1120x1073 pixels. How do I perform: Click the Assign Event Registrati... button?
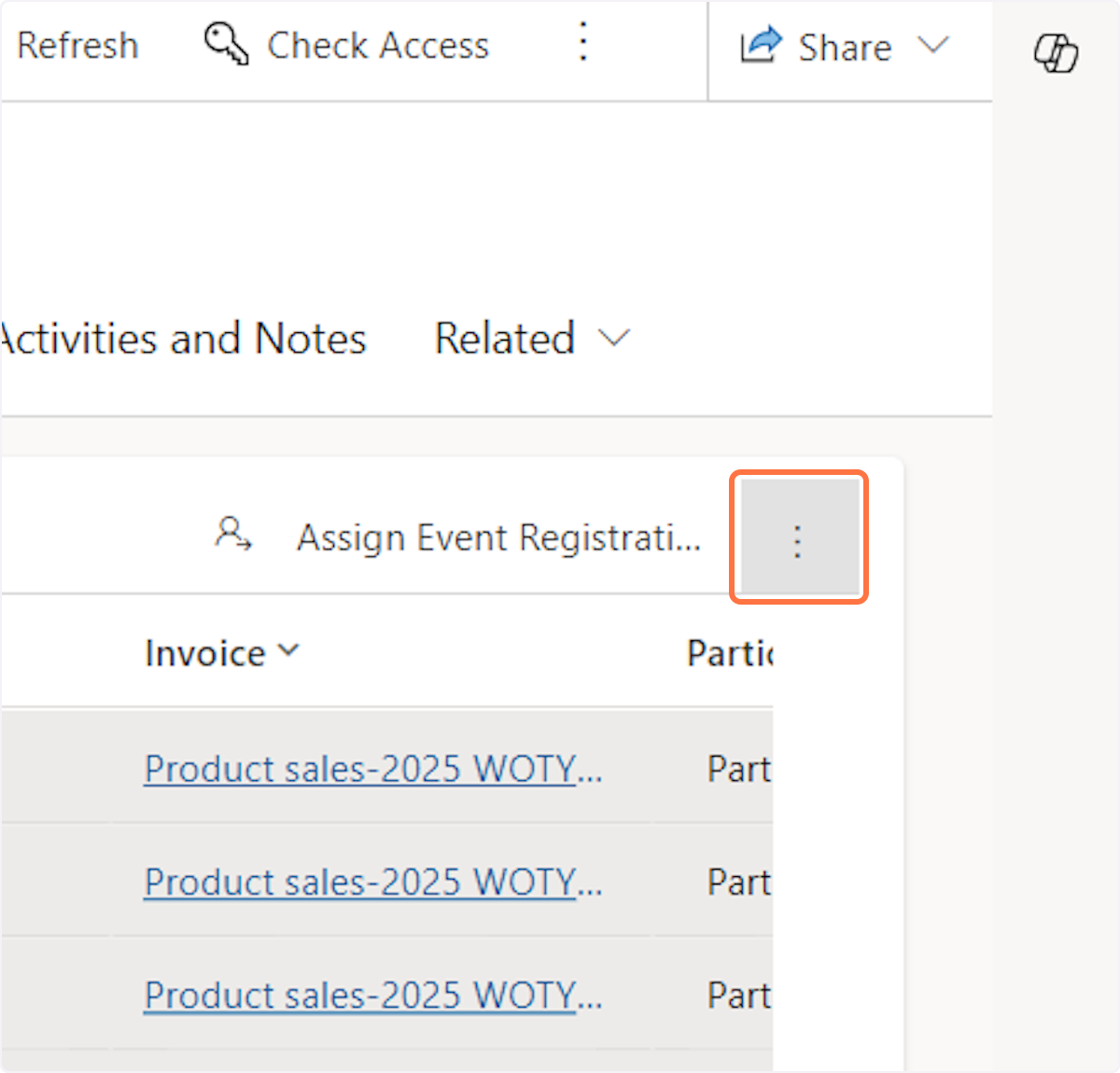(x=498, y=537)
